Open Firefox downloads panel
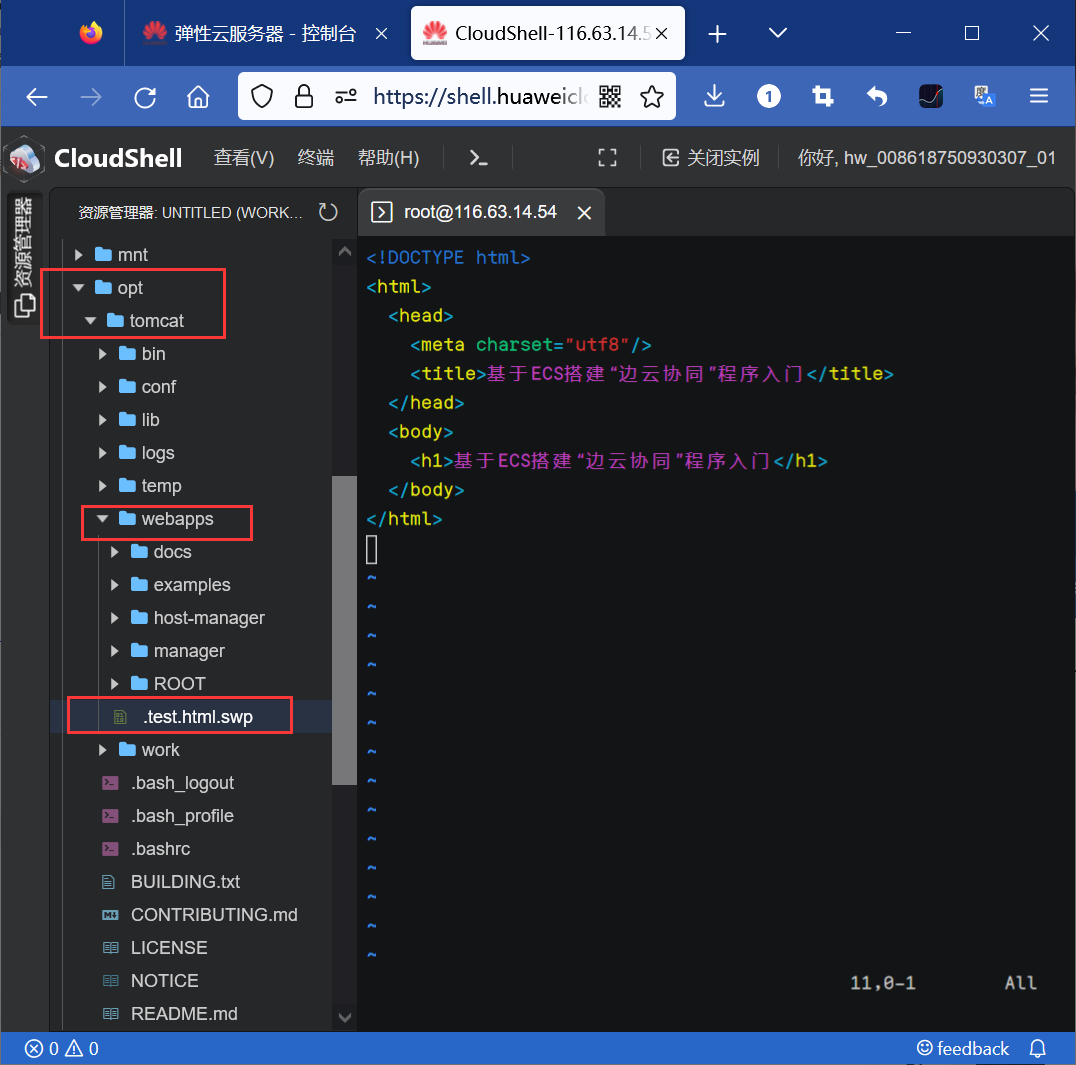Screen dimensions: 1076x1065 [714, 96]
